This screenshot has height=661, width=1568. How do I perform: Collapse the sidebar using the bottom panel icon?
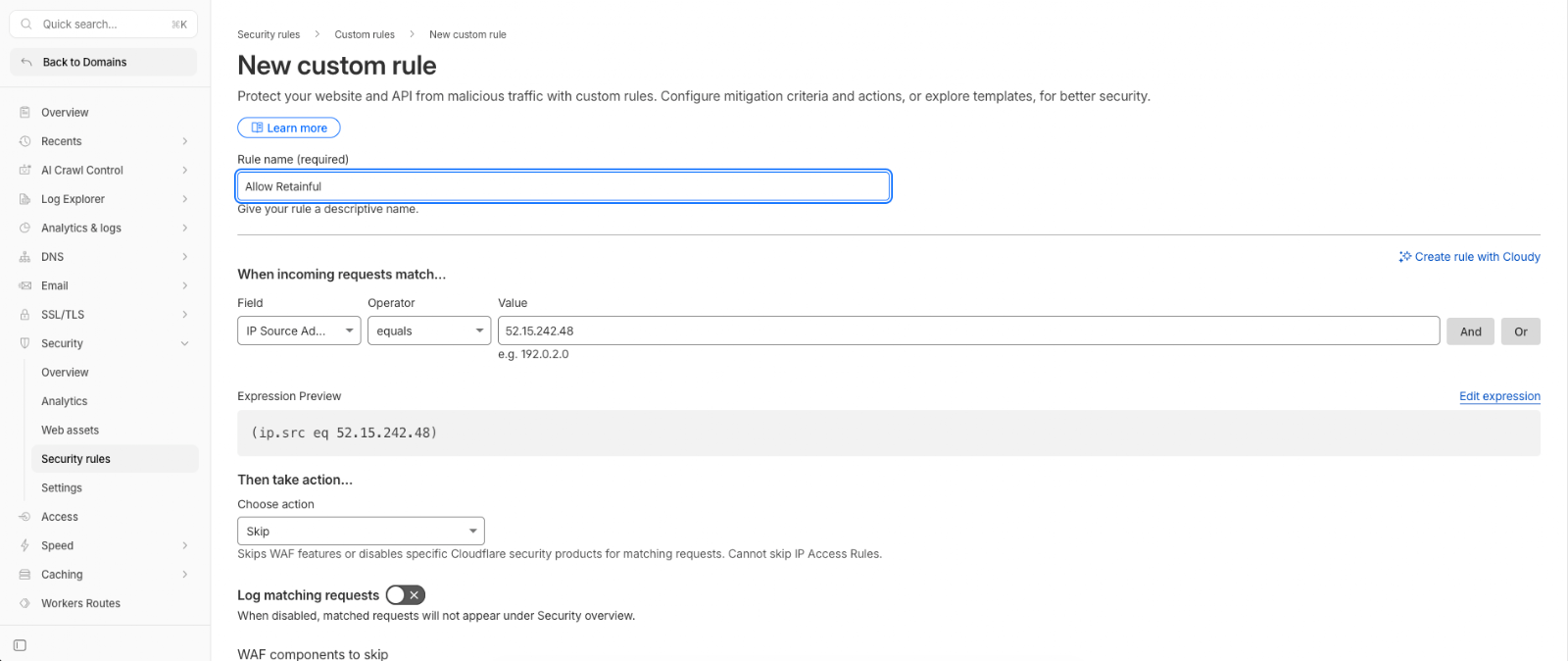click(20, 645)
